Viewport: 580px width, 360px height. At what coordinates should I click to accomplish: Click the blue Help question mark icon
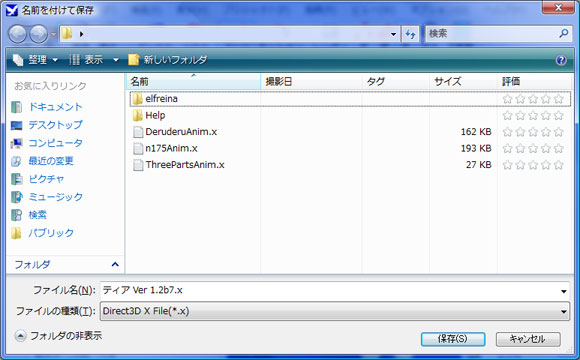tap(561, 60)
